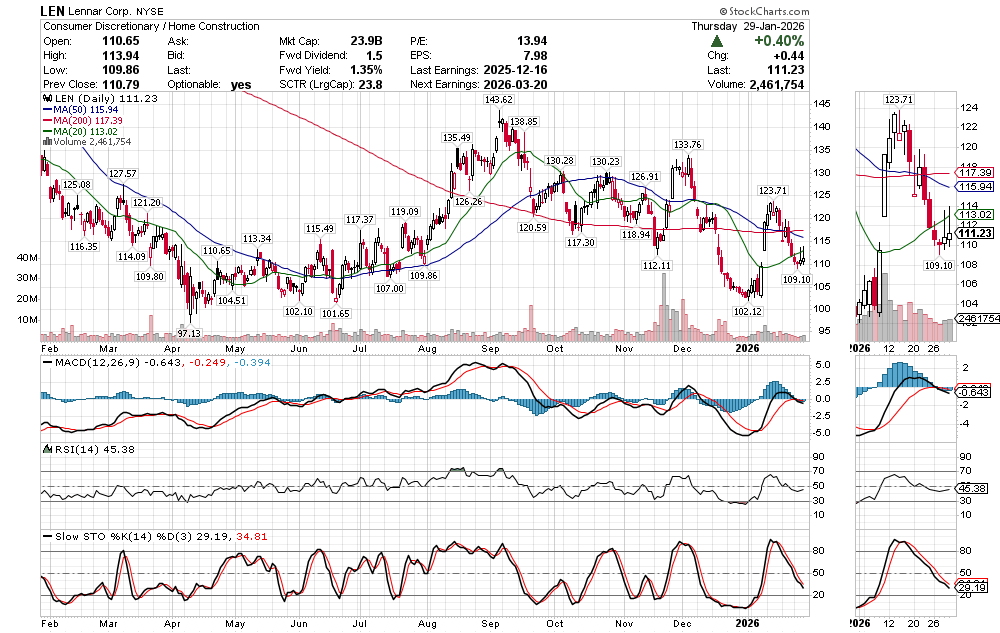This screenshot has width=1000, height=633.
Task: Click the 97.13 April low price label
Action: click(x=190, y=333)
